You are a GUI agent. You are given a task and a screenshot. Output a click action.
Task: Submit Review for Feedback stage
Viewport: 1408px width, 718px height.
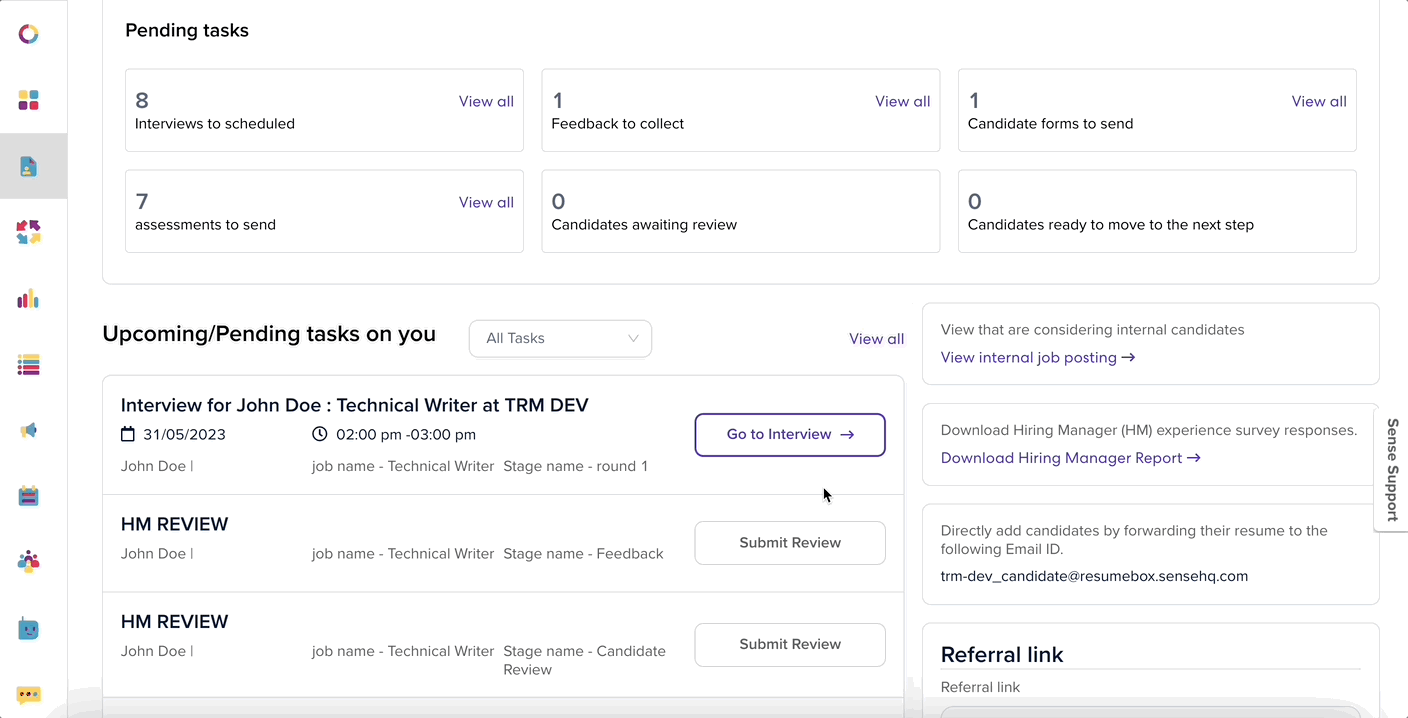pos(790,543)
